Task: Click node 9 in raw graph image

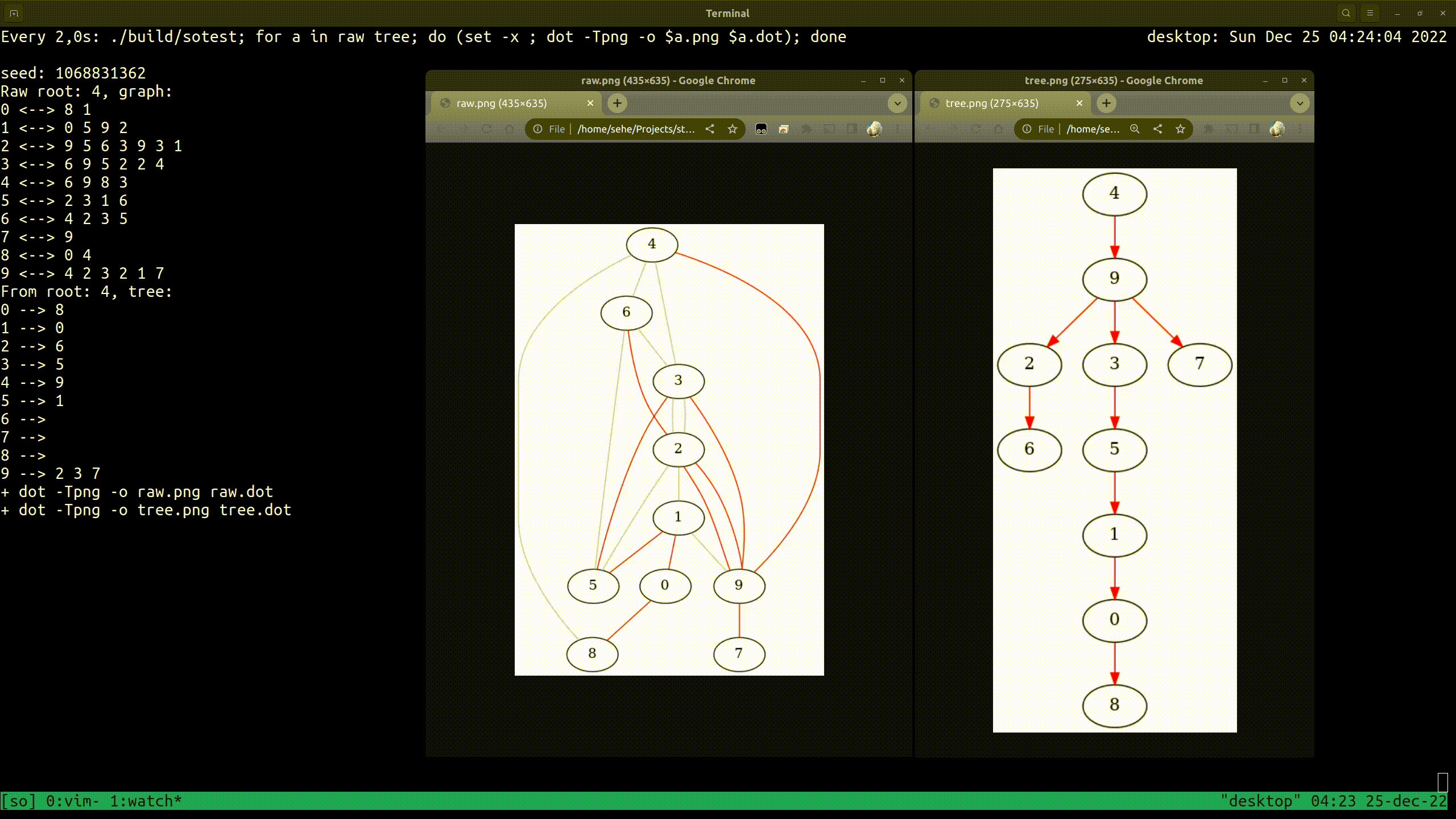Action: pos(739,585)
